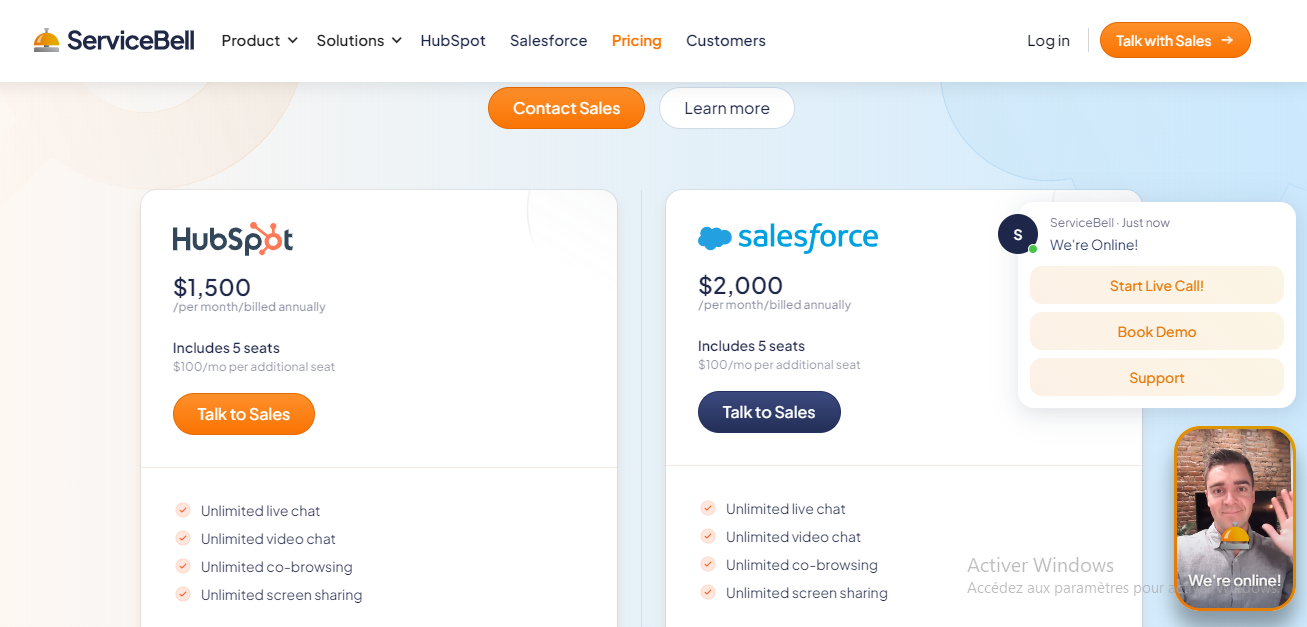Open the Customers nav link

tap(726, 40)
